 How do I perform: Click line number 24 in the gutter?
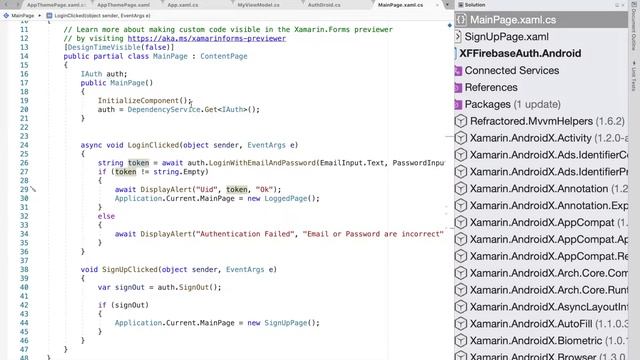24,145
